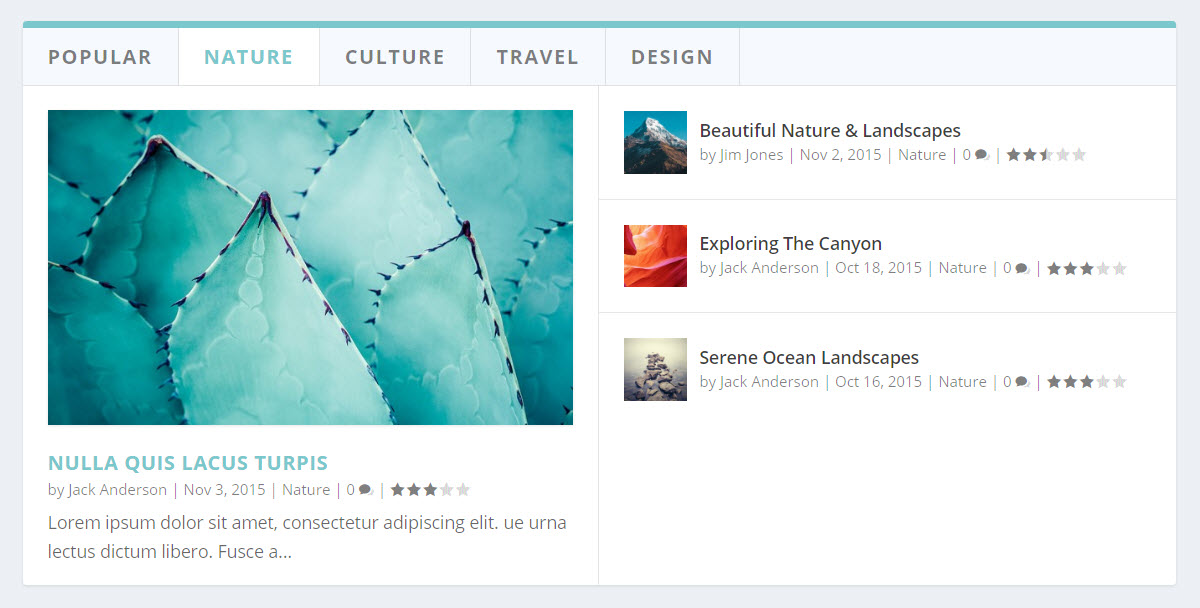Screen dimensions: 1200x608
Task: Click the star rating for Beautiful Nature & Landscapes
Action: click(x=1046, y=155)
